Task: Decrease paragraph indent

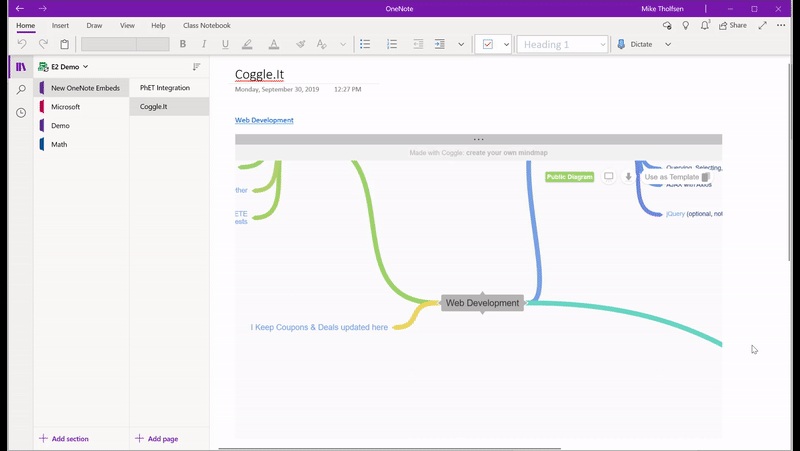Action: [418, 44]
